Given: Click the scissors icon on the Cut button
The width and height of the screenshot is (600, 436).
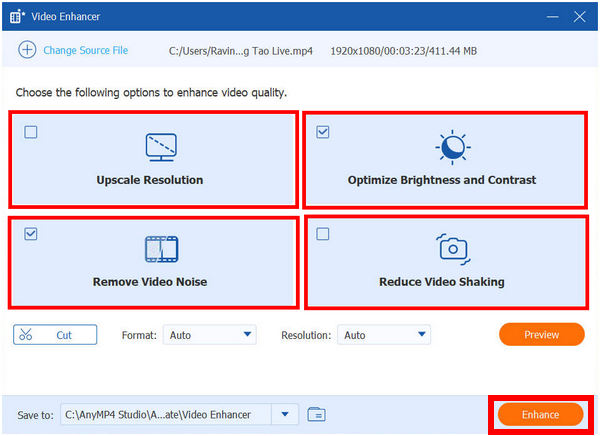Looking at the screenshot, I should [x=26, y=335].
